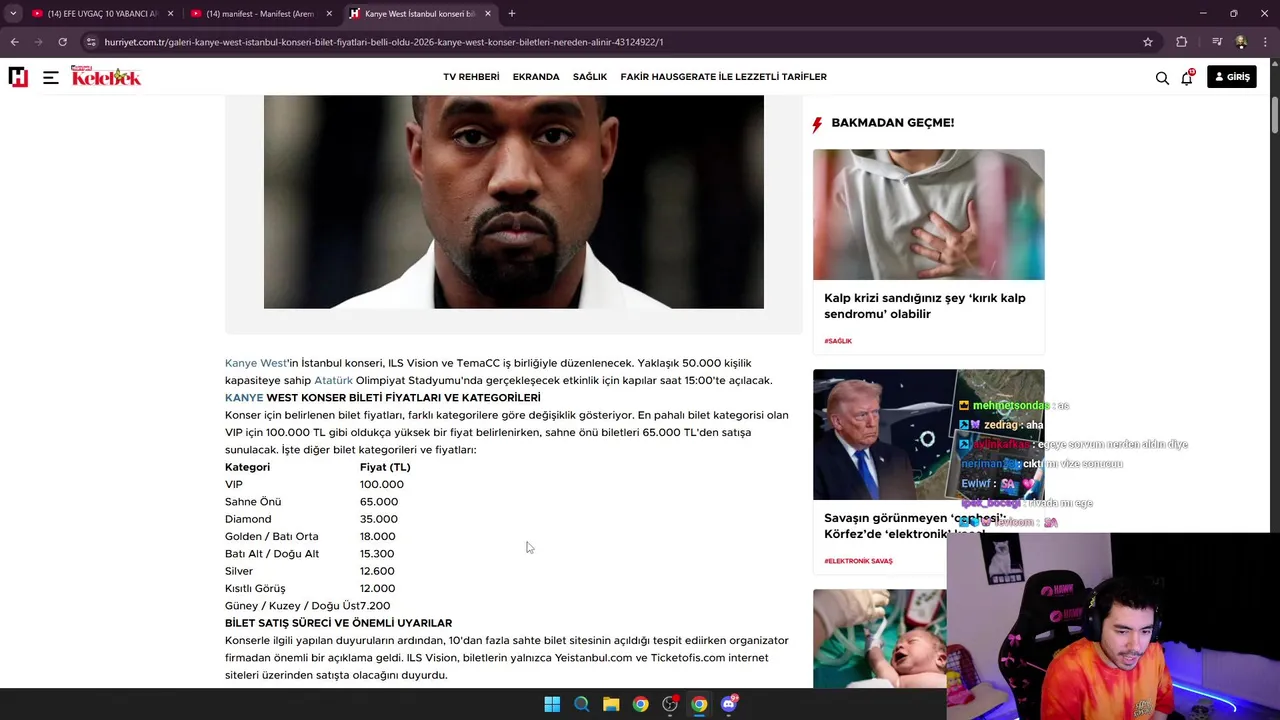Click the Kelebek logo
The image size is (1280, 720).
coord(106,76)
